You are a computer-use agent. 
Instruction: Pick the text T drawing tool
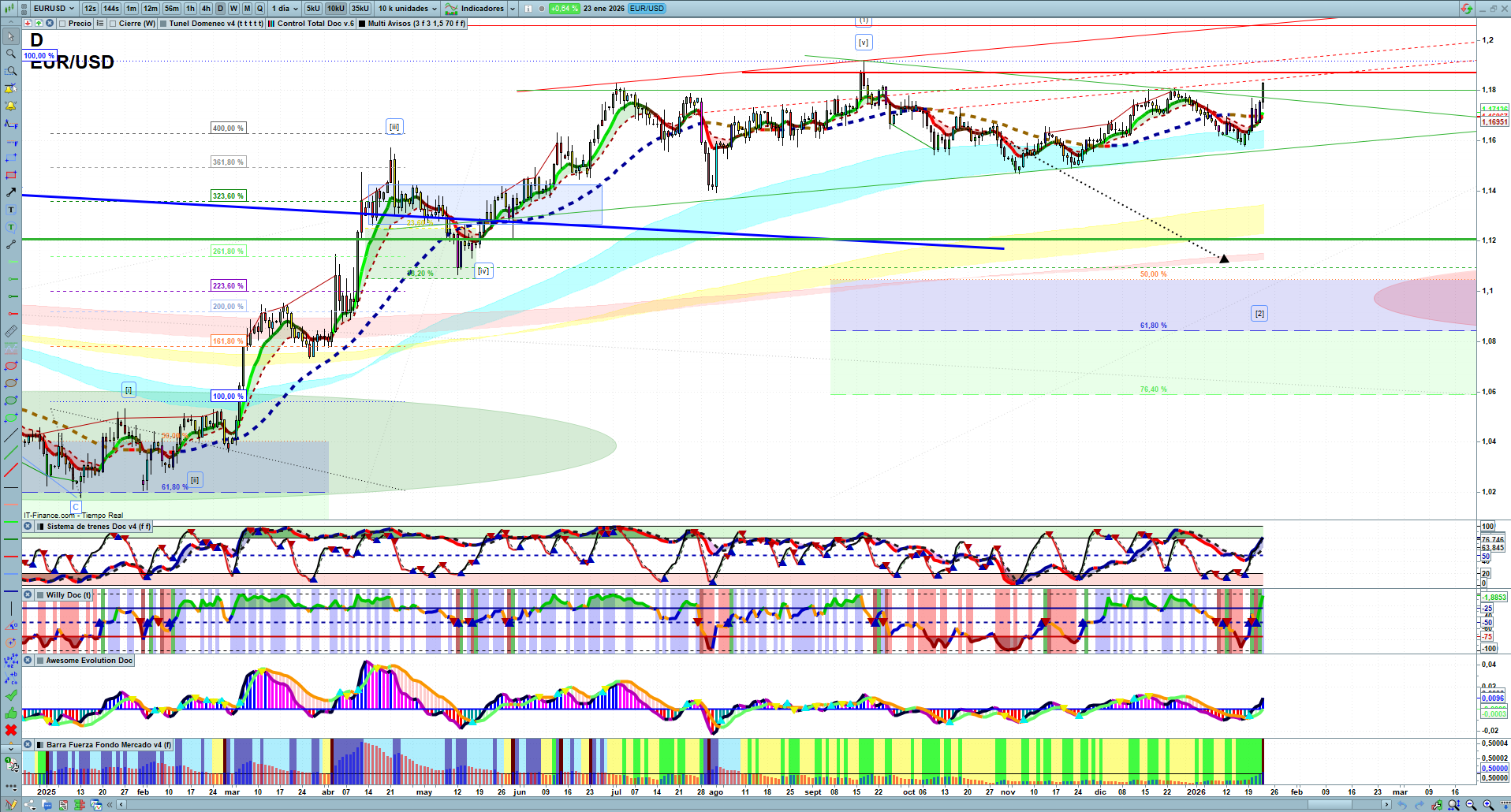(x=11, y=210)
